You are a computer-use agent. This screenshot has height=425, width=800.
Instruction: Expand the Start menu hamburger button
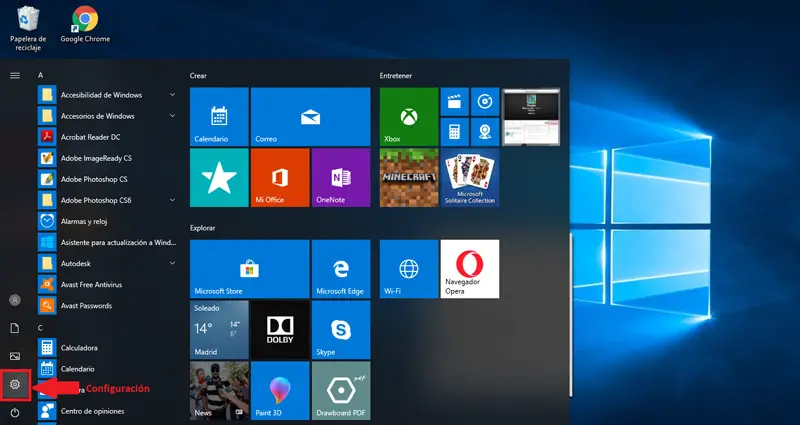point(15,76)
